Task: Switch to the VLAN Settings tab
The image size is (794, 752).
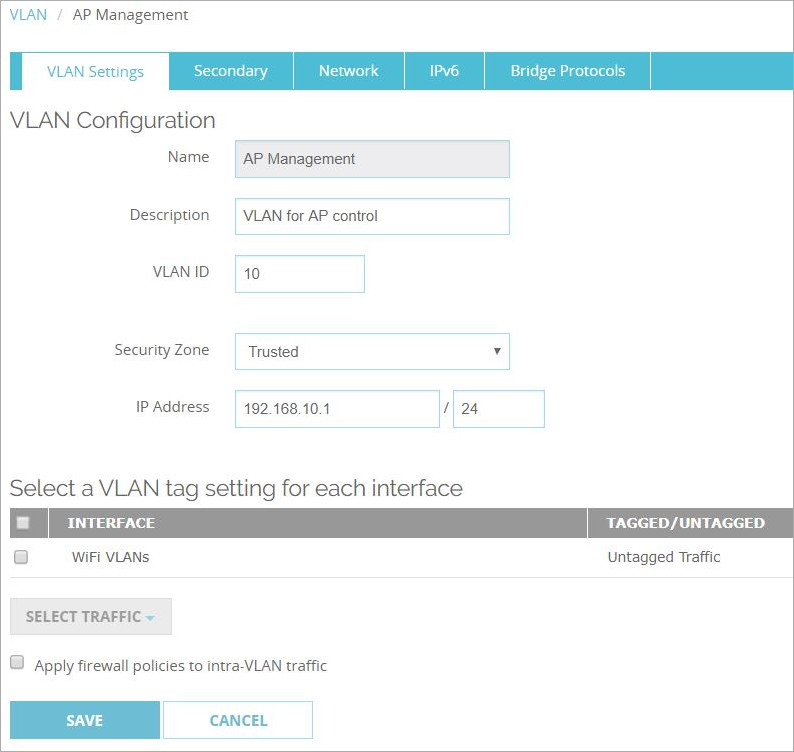Action: [x=95, y=71]
